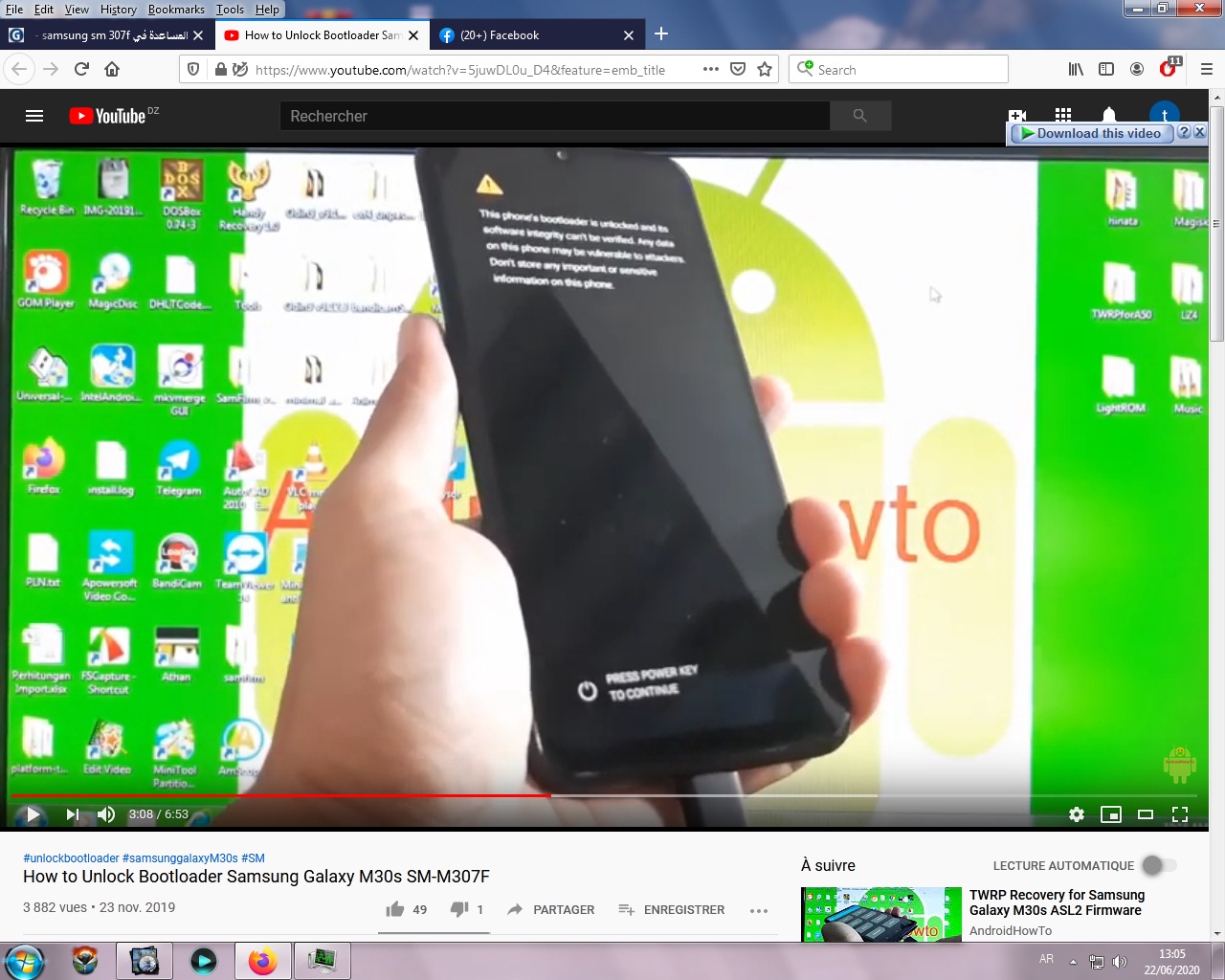Viewport: 1225px width, 980px height.
Task: Go back to the previous page
Action: coord(20,69)
